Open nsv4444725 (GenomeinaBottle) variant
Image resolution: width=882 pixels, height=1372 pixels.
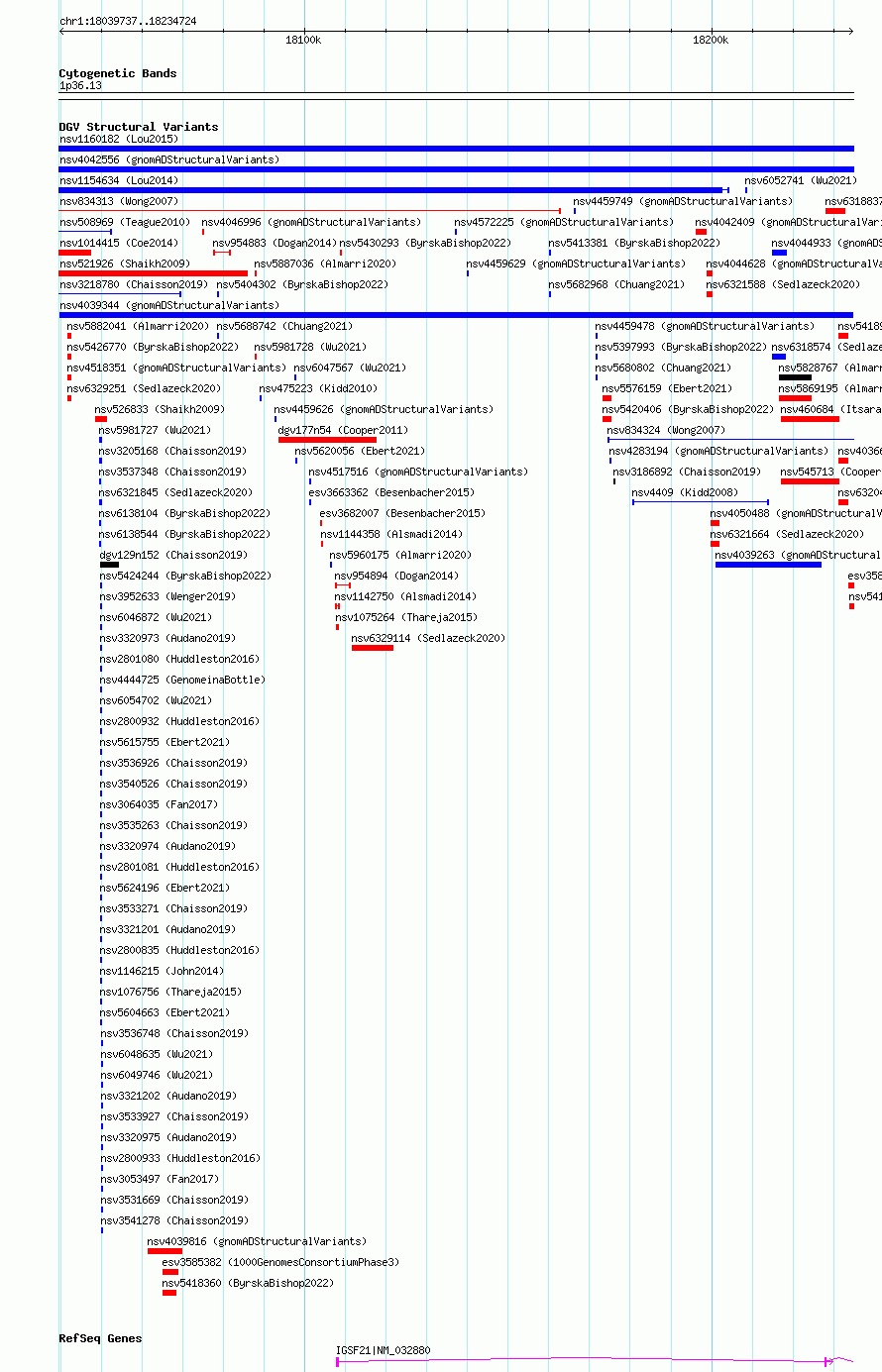click(182, 680)
